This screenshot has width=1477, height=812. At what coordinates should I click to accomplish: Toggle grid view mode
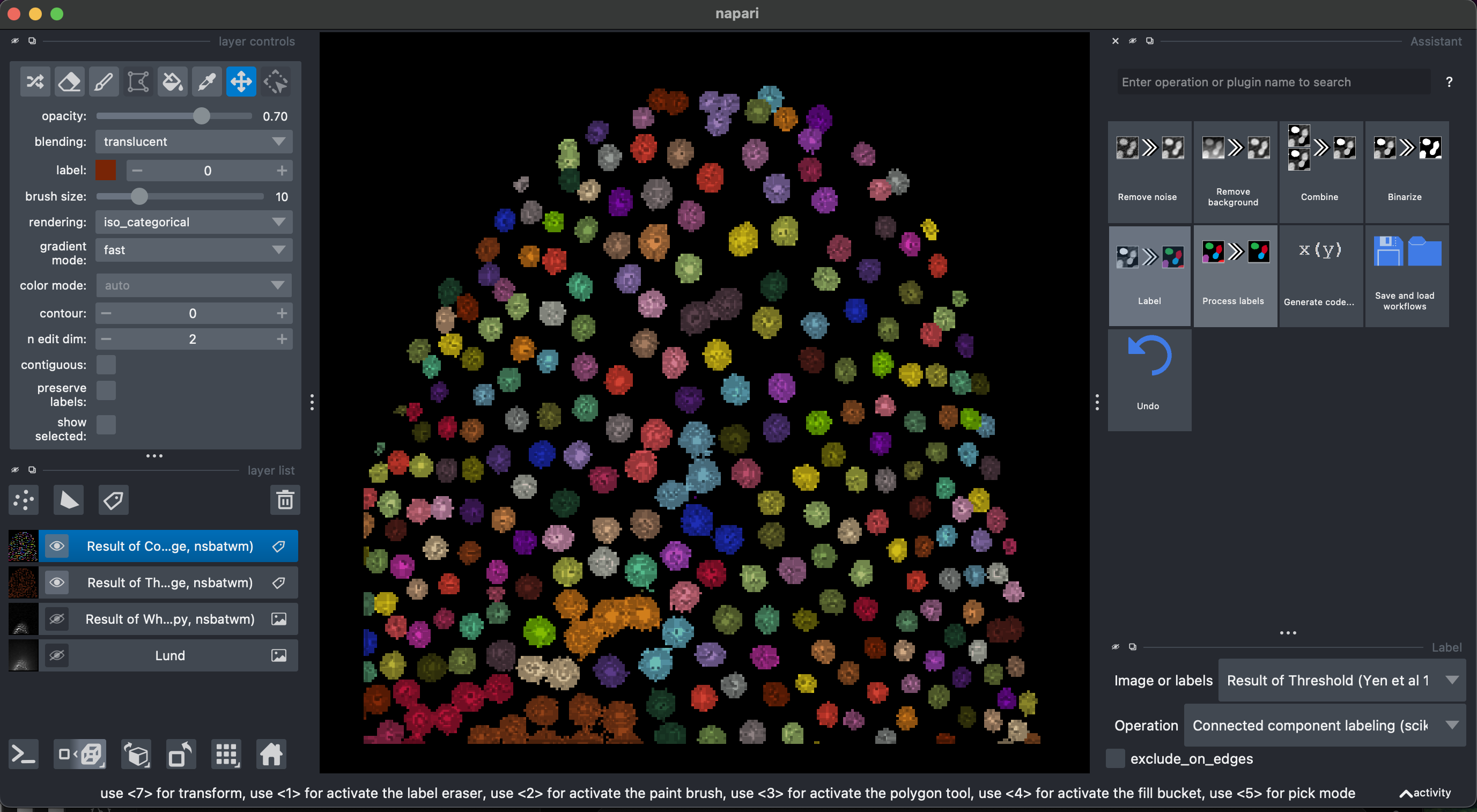[226, 754]
